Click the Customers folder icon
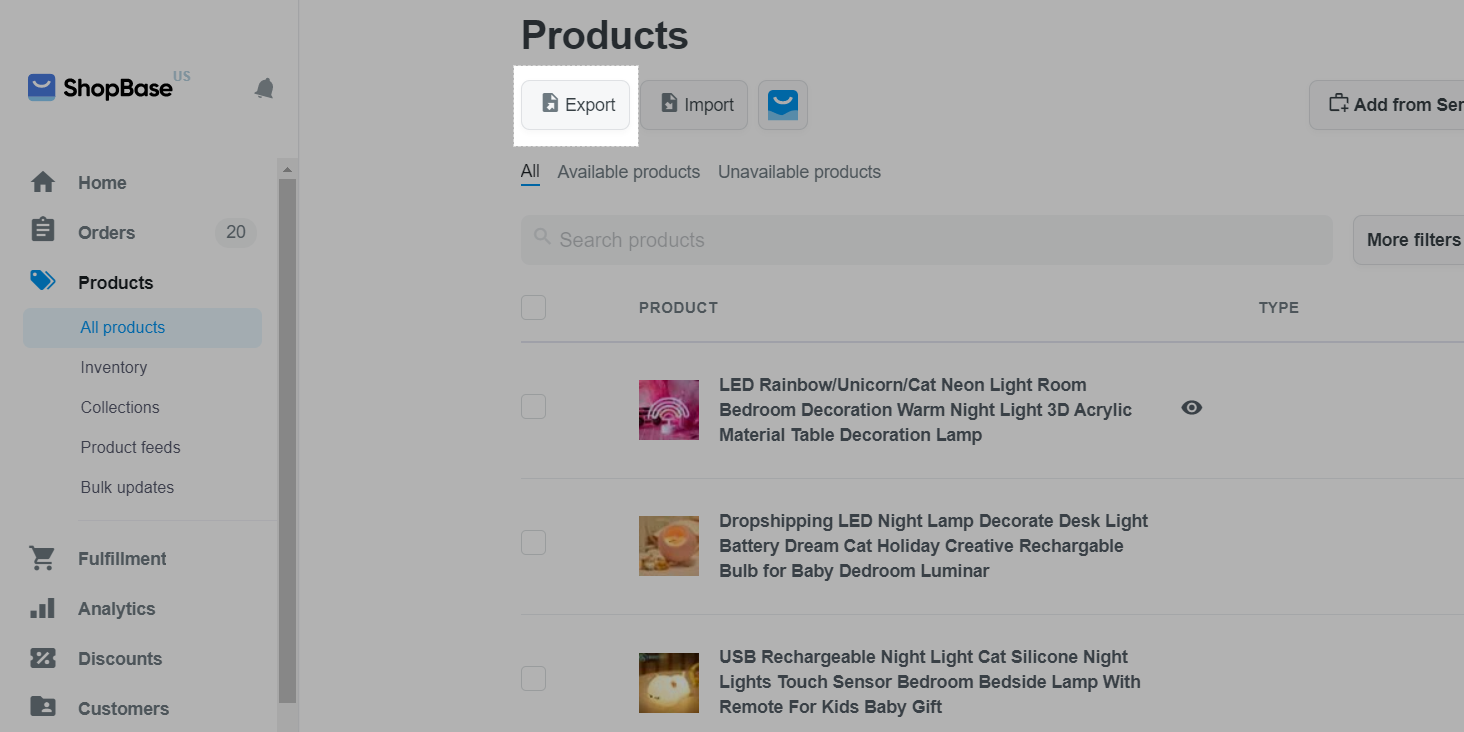 [43, 707]
